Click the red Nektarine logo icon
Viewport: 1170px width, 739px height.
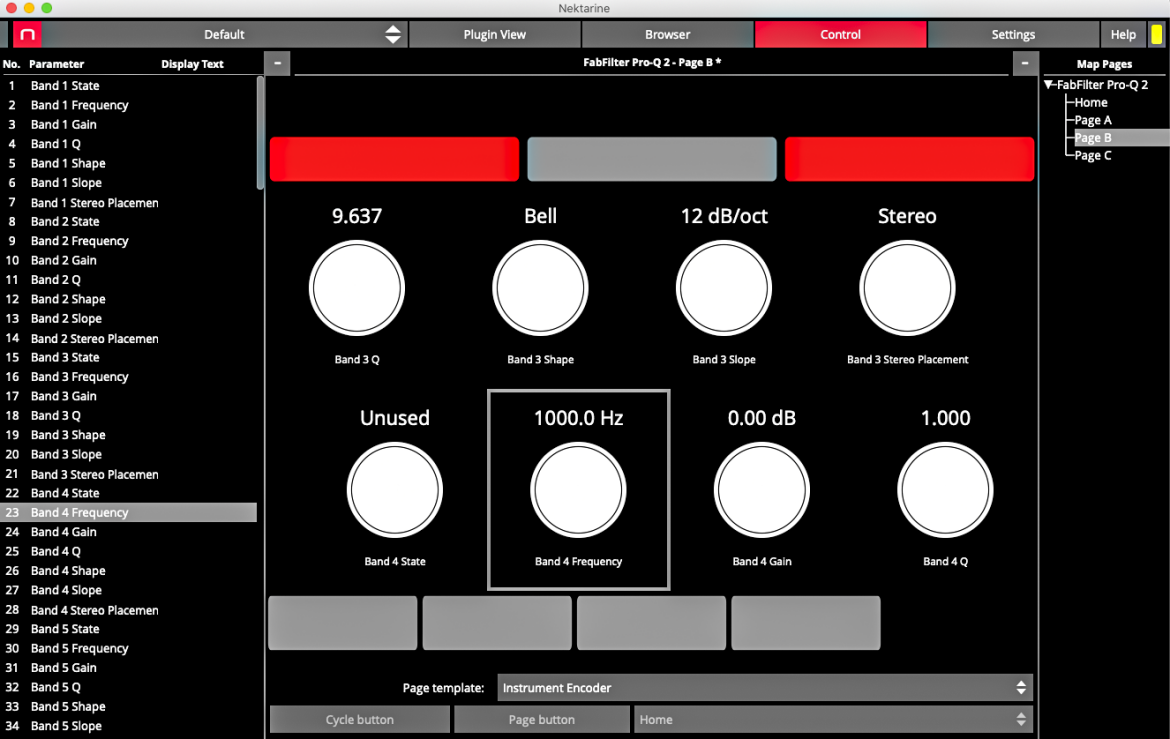click(28, 34)
